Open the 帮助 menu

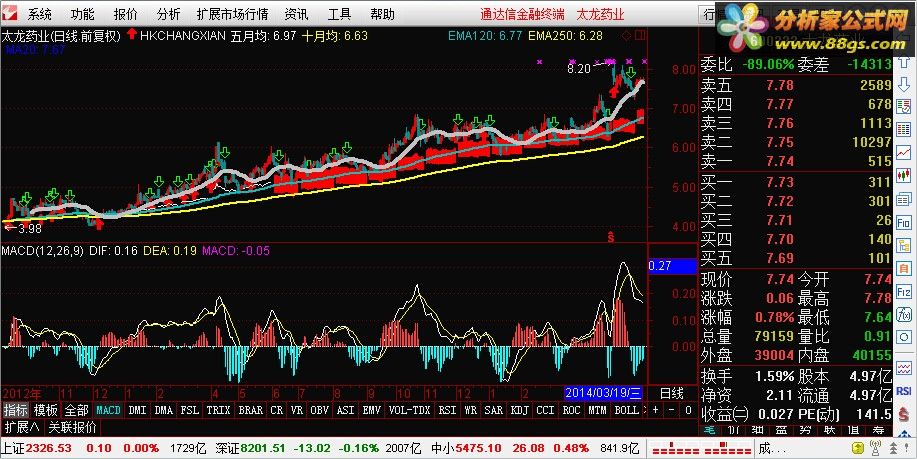382,14
